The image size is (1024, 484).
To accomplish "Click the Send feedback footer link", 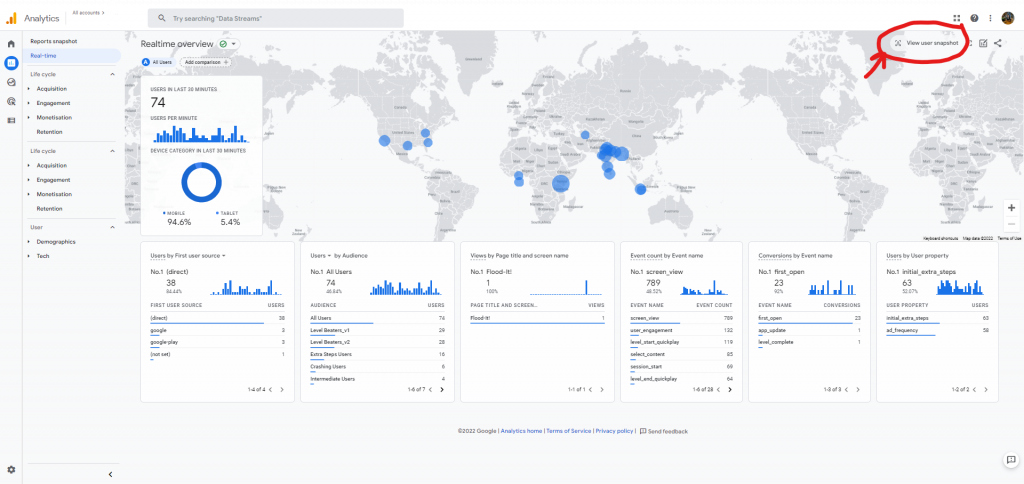I will click(x=664, y=431).
